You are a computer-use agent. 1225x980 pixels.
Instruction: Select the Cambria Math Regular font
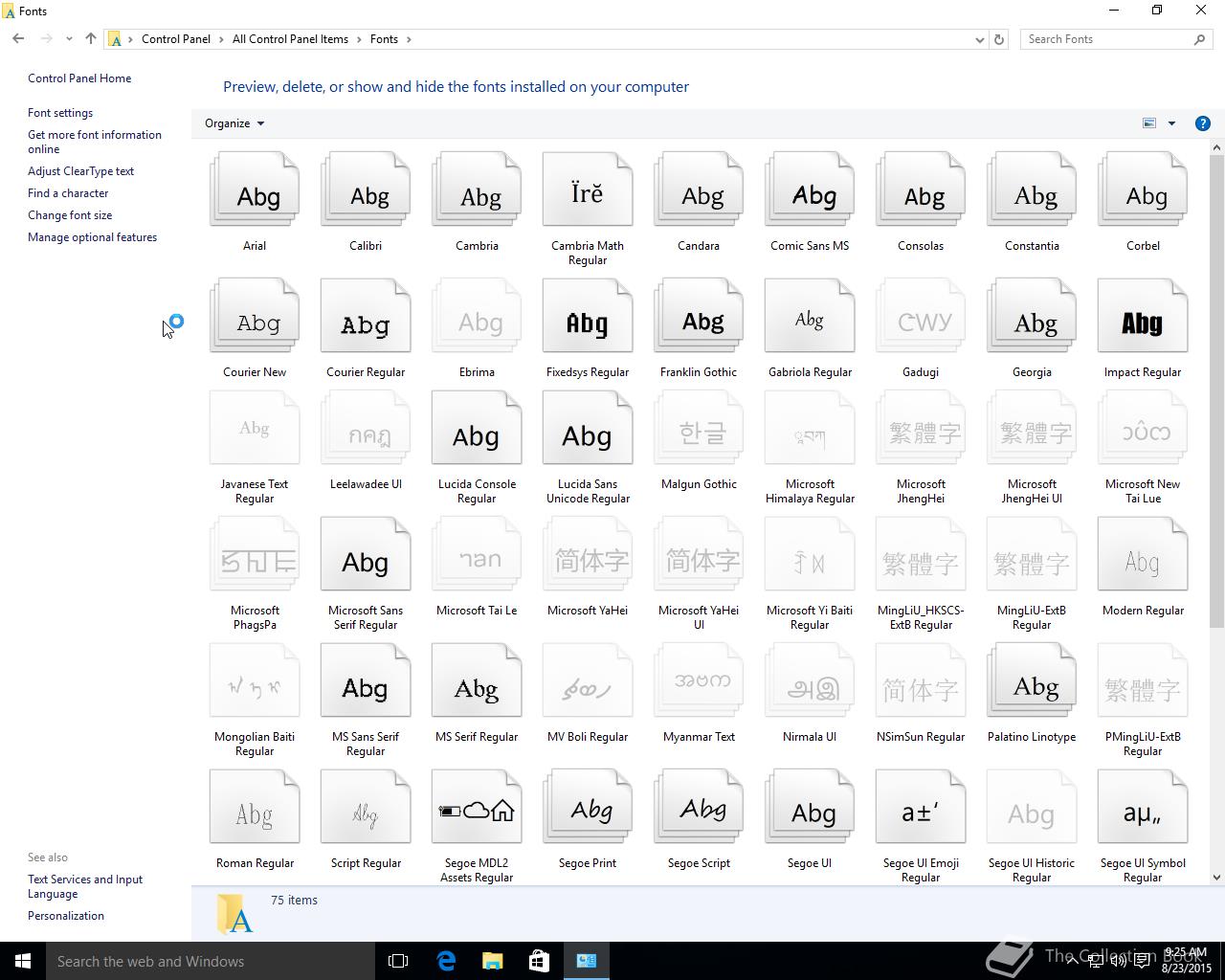pos(588,189)
